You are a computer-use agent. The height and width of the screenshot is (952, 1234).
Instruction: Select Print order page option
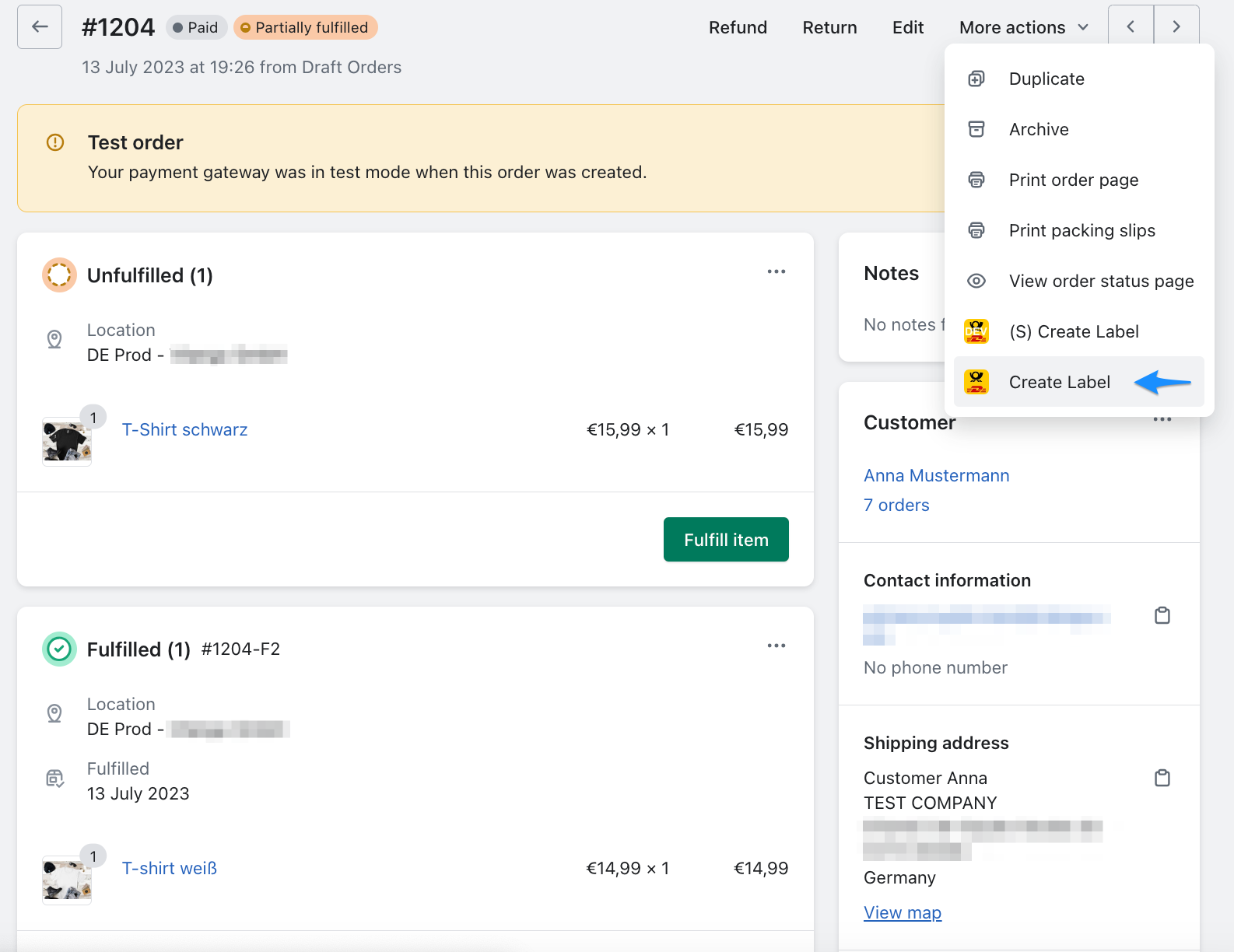1073,180
